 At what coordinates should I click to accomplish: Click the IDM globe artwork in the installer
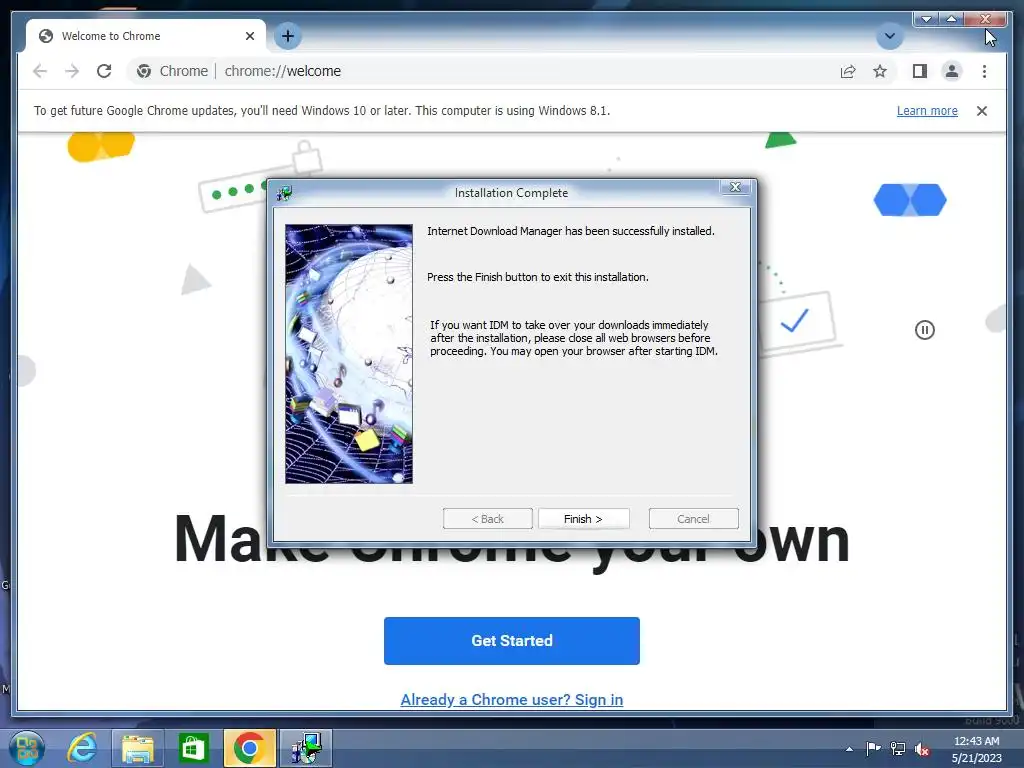point(349,354)
